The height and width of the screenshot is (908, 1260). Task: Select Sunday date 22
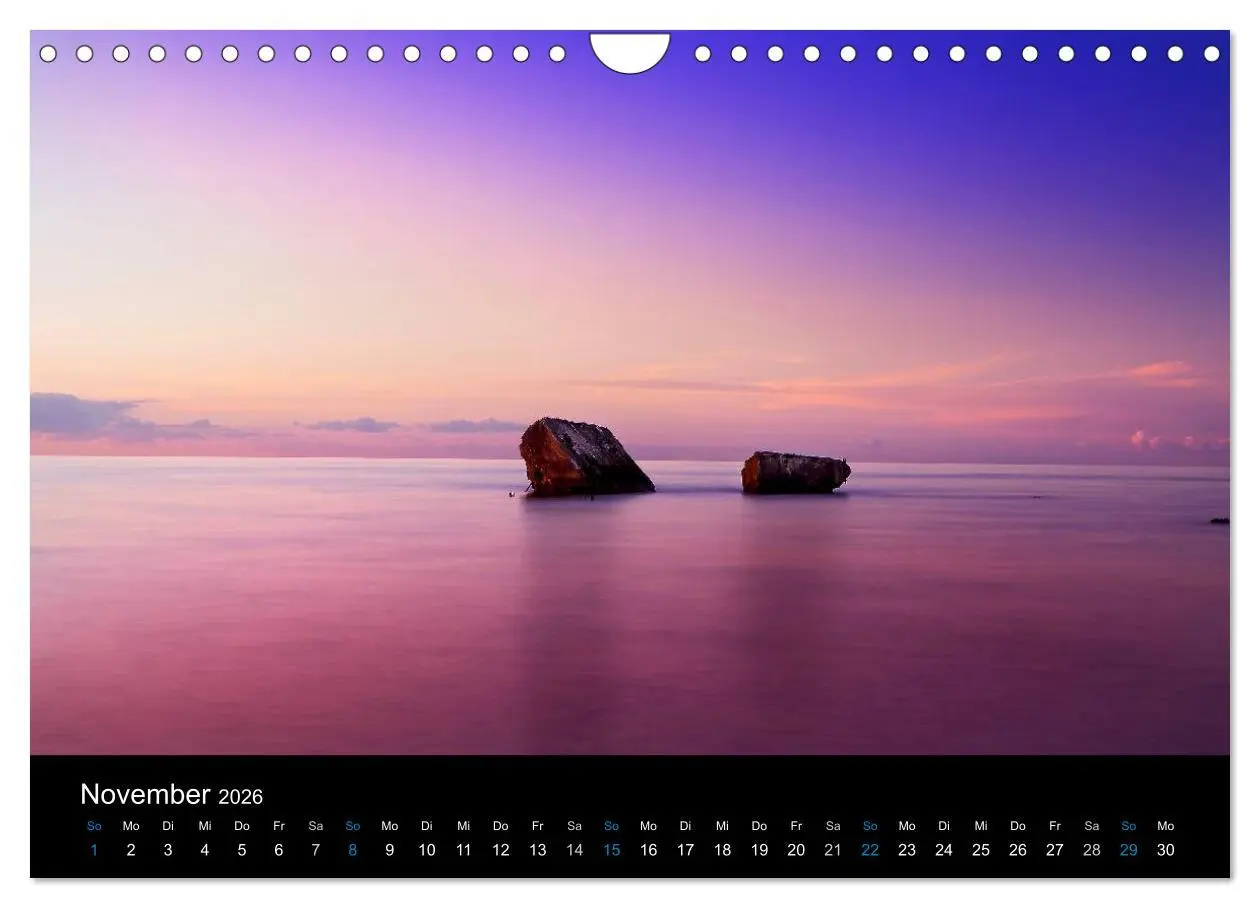tap(869, 849)
